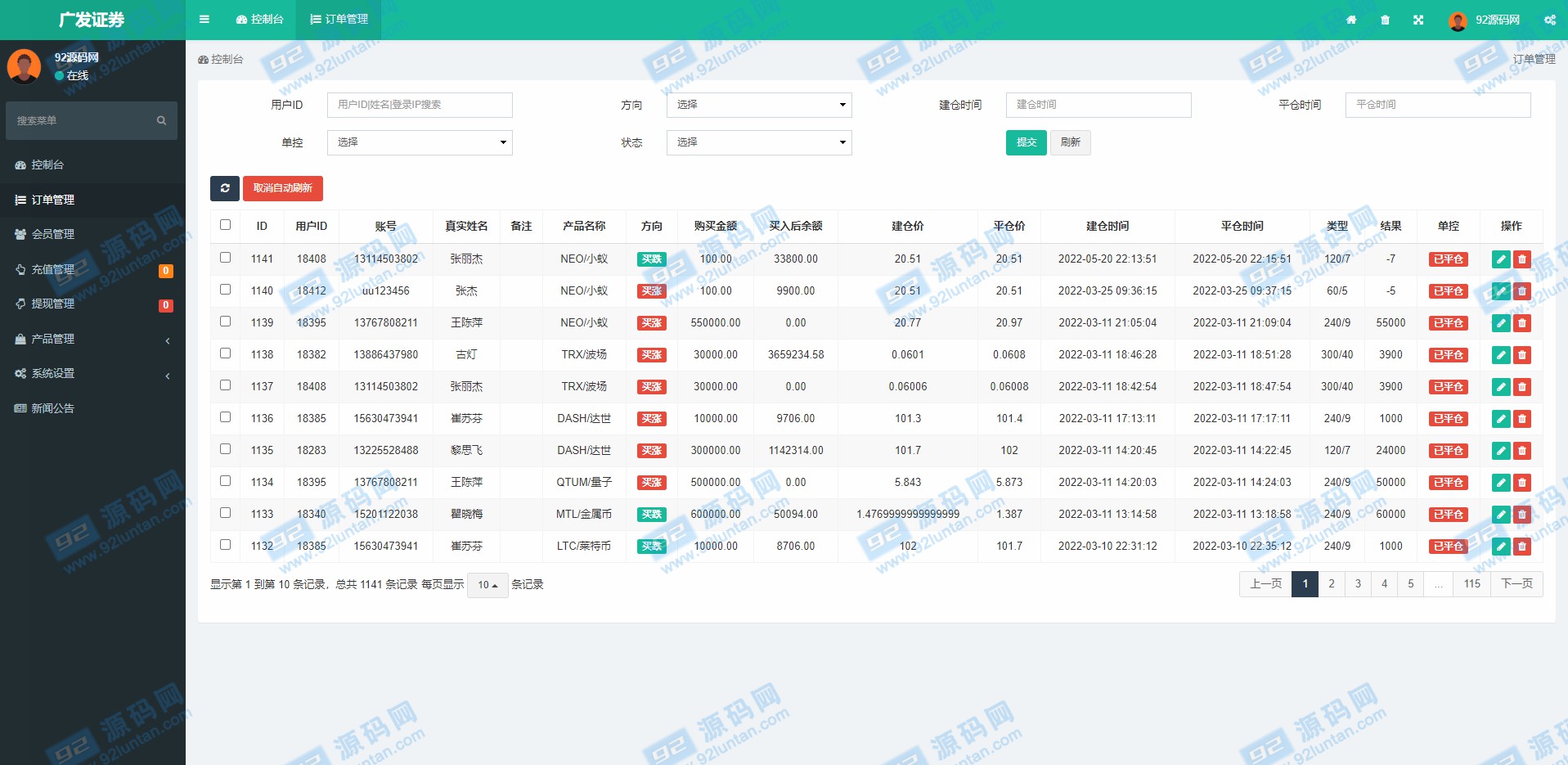Click the 取消自动刷新 button
Screen dimensions: 1568x765
click(283, 188)
